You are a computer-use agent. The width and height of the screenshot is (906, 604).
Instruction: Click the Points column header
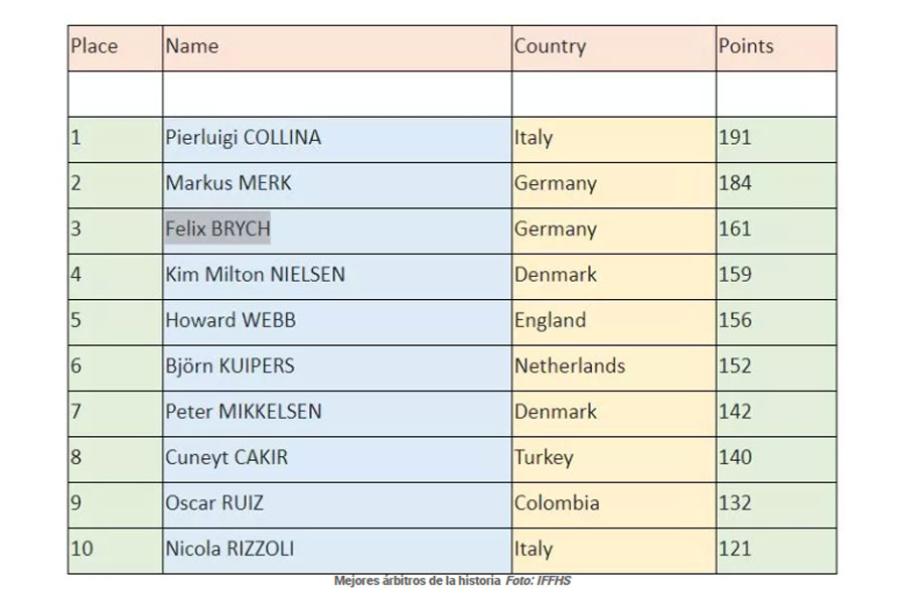pos(746,46)
